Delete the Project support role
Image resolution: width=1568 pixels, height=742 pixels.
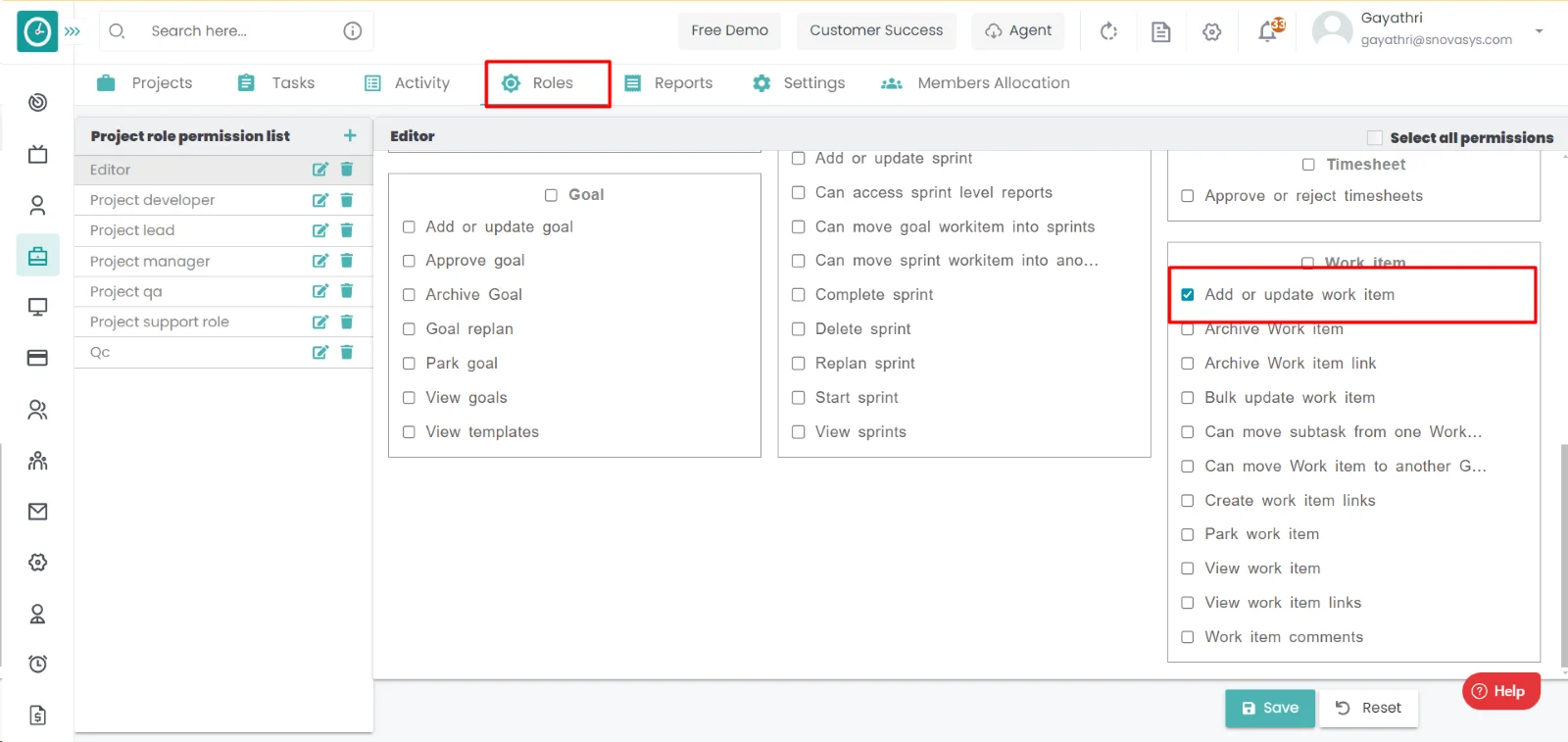[347, 322]
